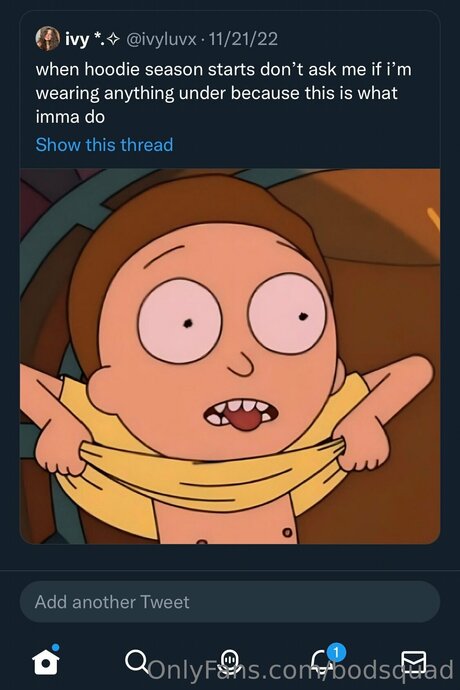Tap the Search magnifier icon

(x=137, y=661)
